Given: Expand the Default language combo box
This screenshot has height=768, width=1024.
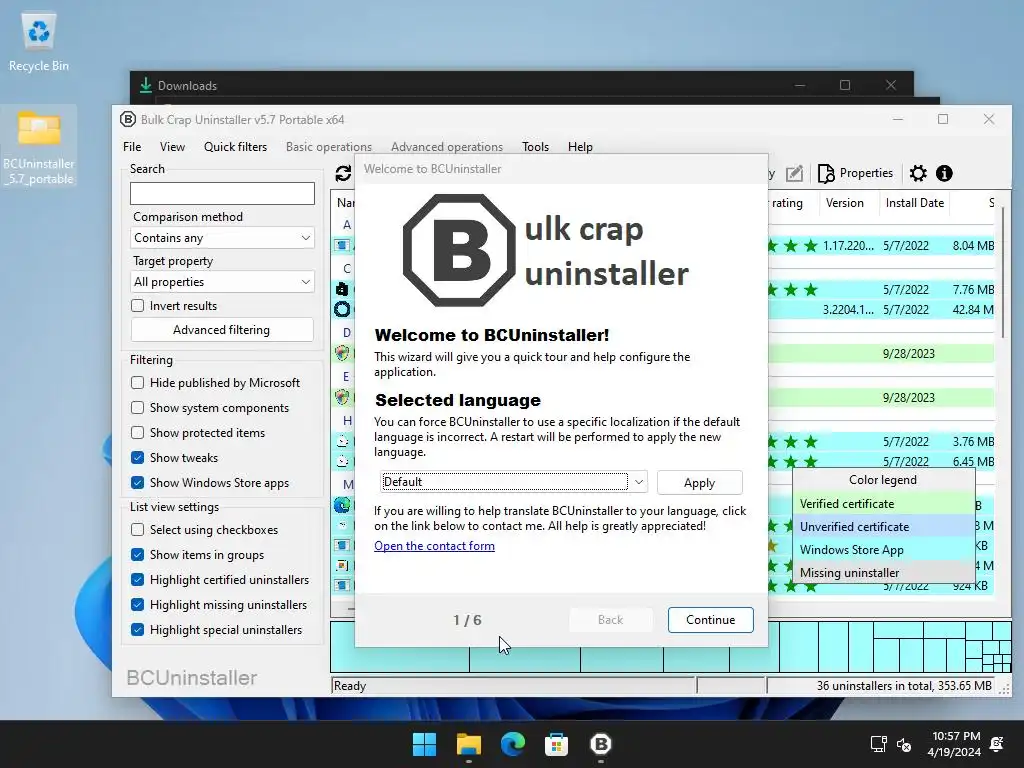Looking at the screenshot, I should pos(514,482).
